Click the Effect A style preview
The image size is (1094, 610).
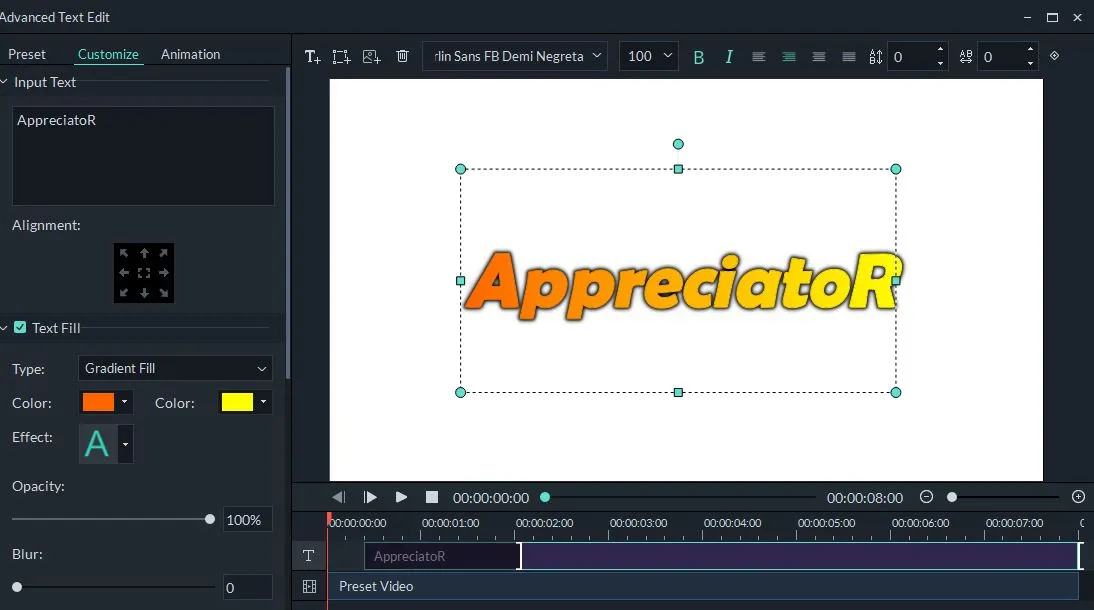98,444
